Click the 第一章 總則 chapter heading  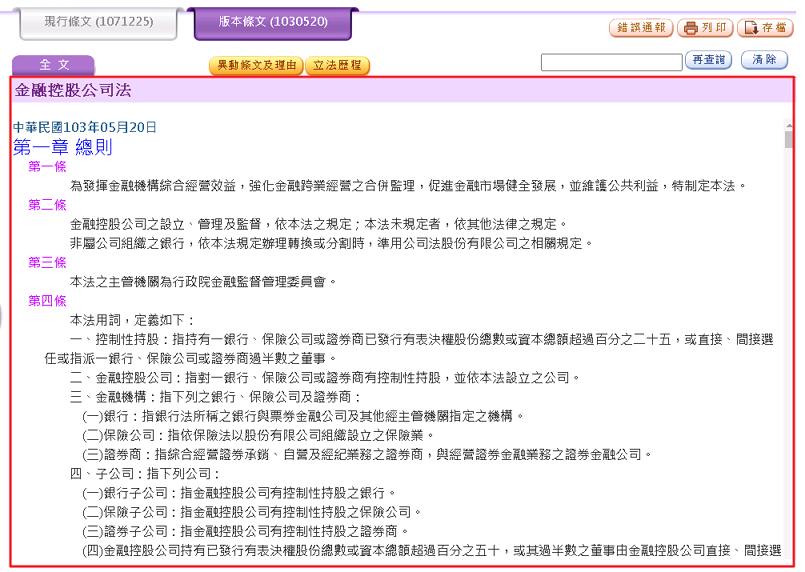63,147
